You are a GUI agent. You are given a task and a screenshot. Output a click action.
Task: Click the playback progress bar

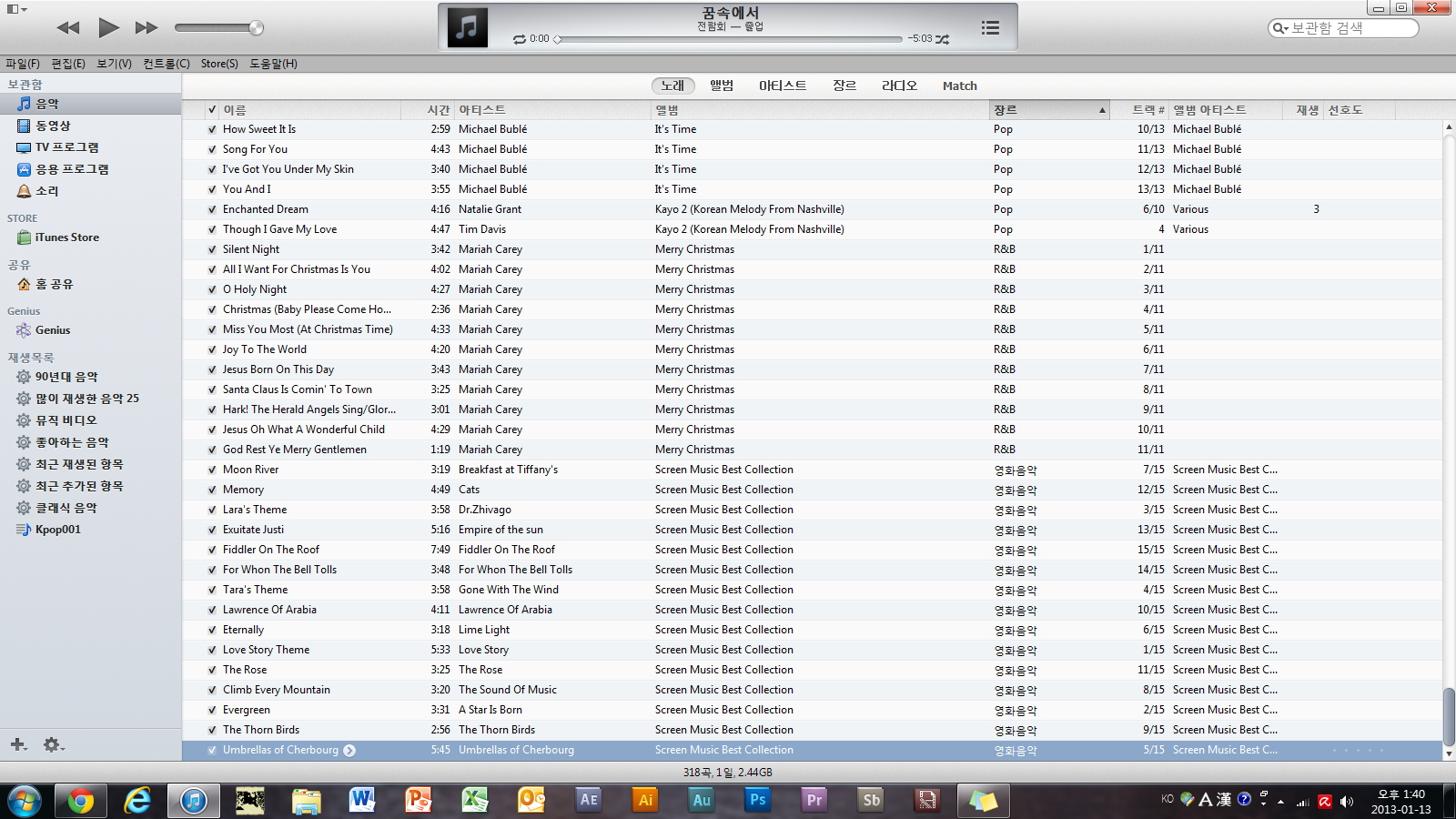pyautogui.click(x=729, y=39)
